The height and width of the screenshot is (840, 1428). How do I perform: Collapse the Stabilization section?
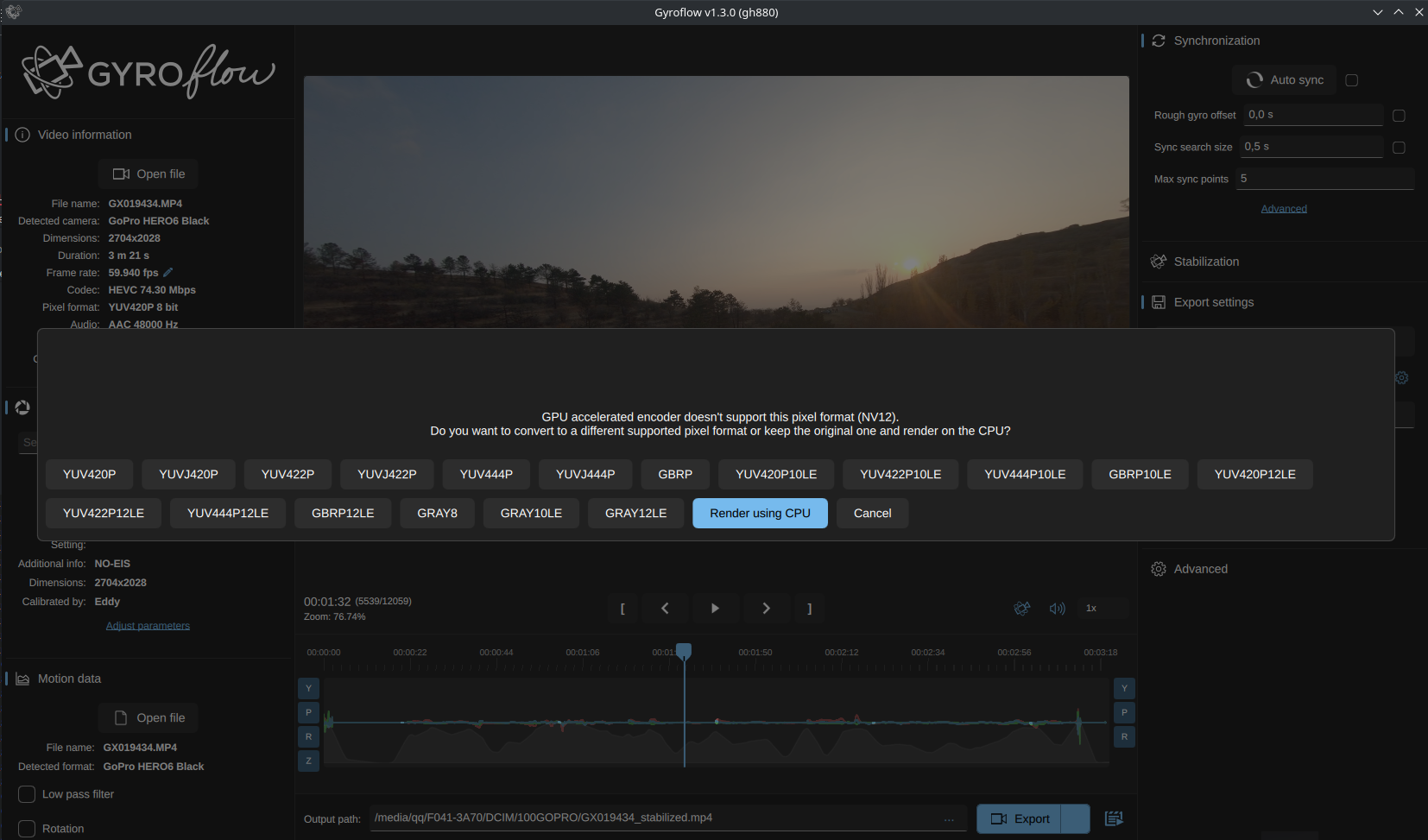[1205, 262]
